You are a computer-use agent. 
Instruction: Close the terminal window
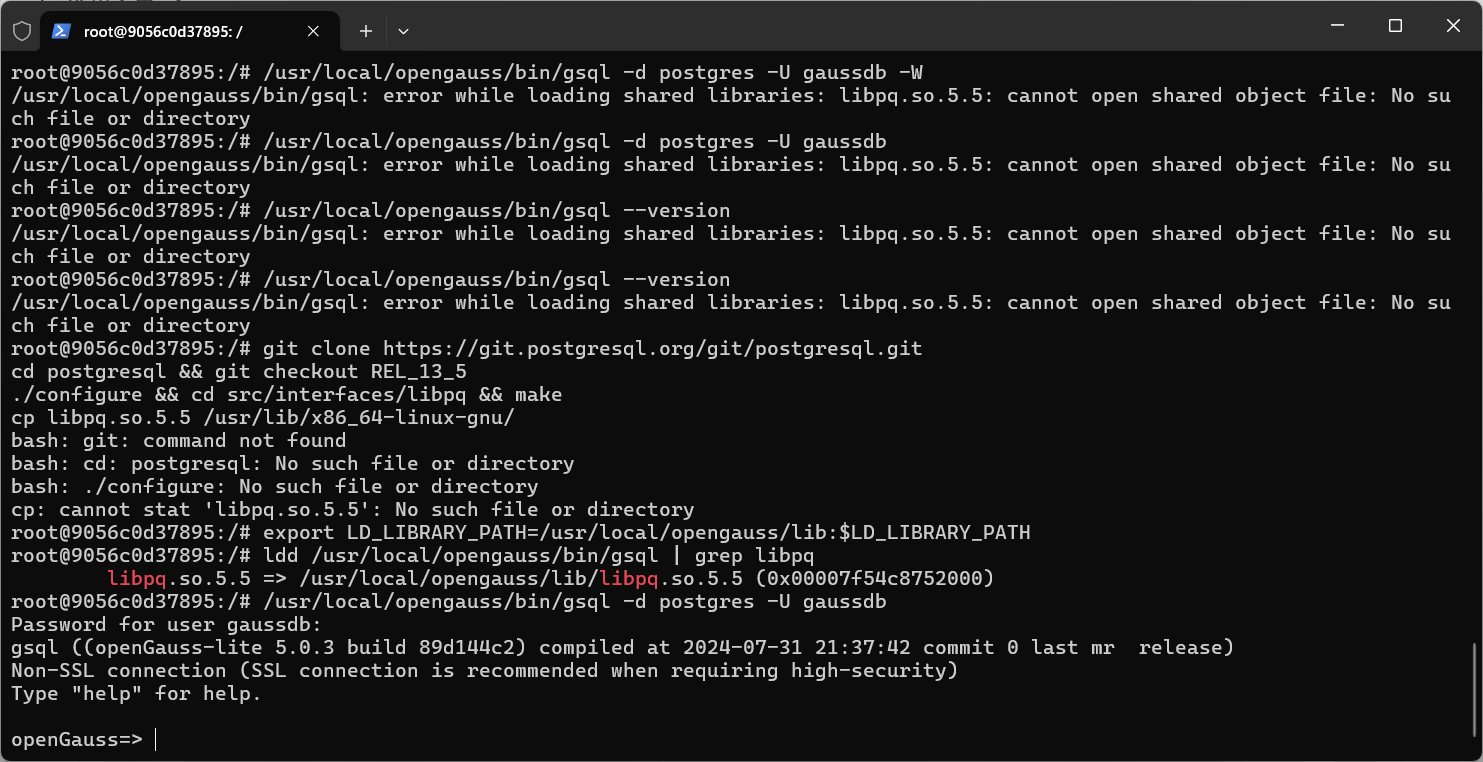point(1453,26)
